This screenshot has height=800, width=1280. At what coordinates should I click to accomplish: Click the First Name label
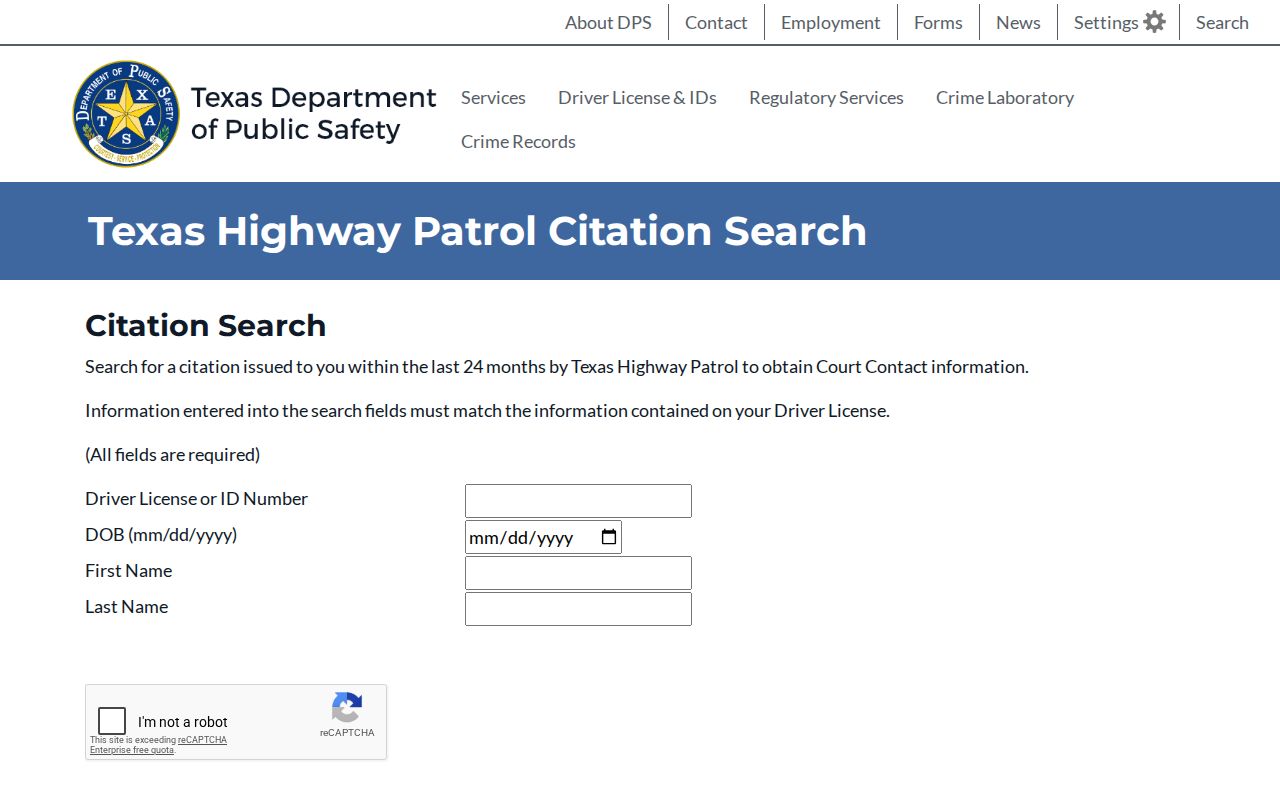point(128,570)
